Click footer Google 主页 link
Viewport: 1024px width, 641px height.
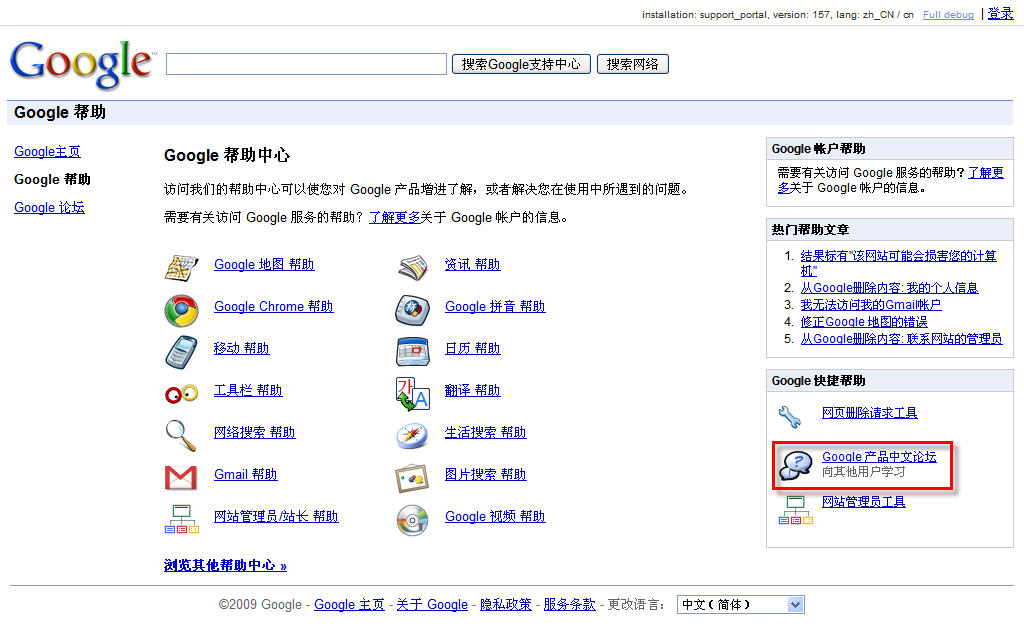pyautogui.click(x=349, y=604)
